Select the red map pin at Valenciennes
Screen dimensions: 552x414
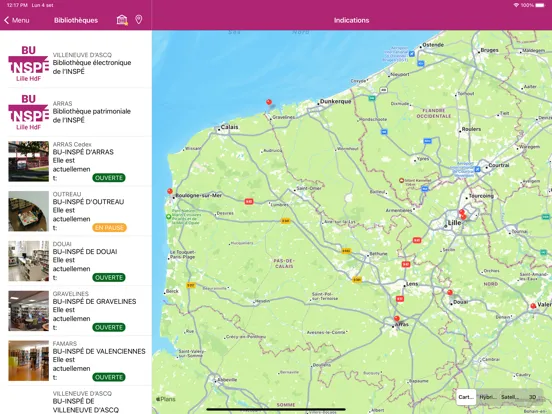click(533, 306)
